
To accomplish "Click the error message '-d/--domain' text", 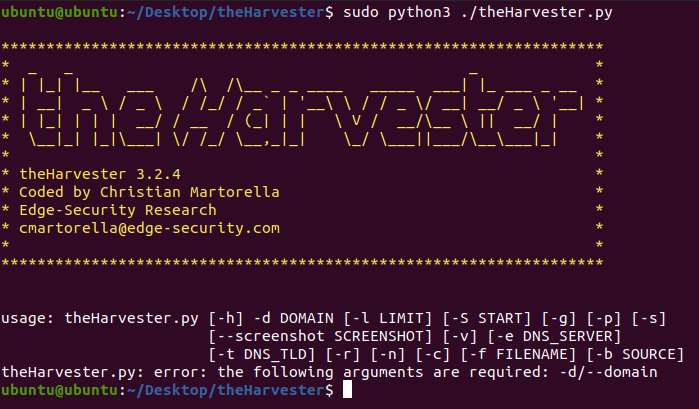I will click(x=608, y=372).
